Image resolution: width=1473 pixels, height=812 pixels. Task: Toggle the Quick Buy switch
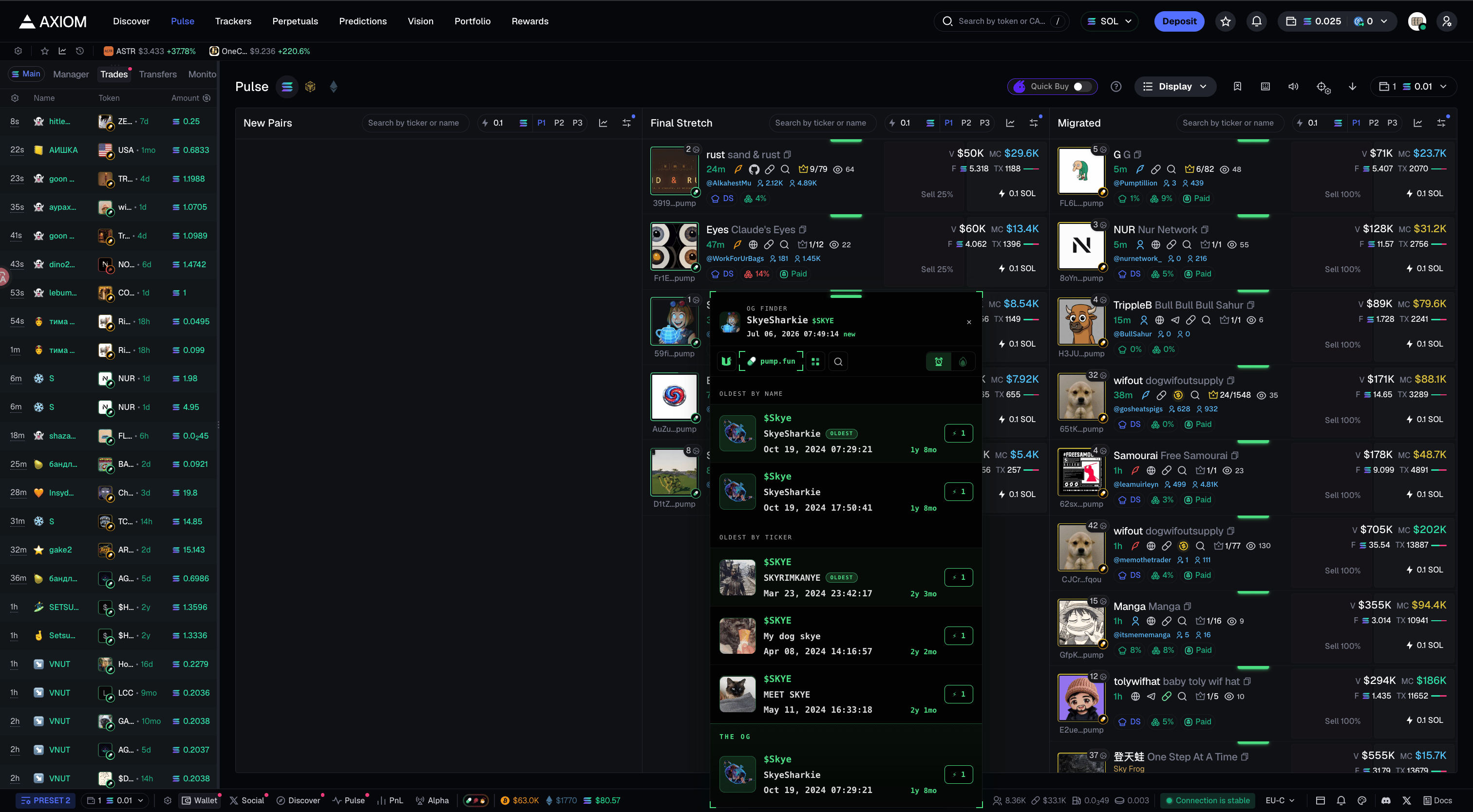(x=1082, y=87)
